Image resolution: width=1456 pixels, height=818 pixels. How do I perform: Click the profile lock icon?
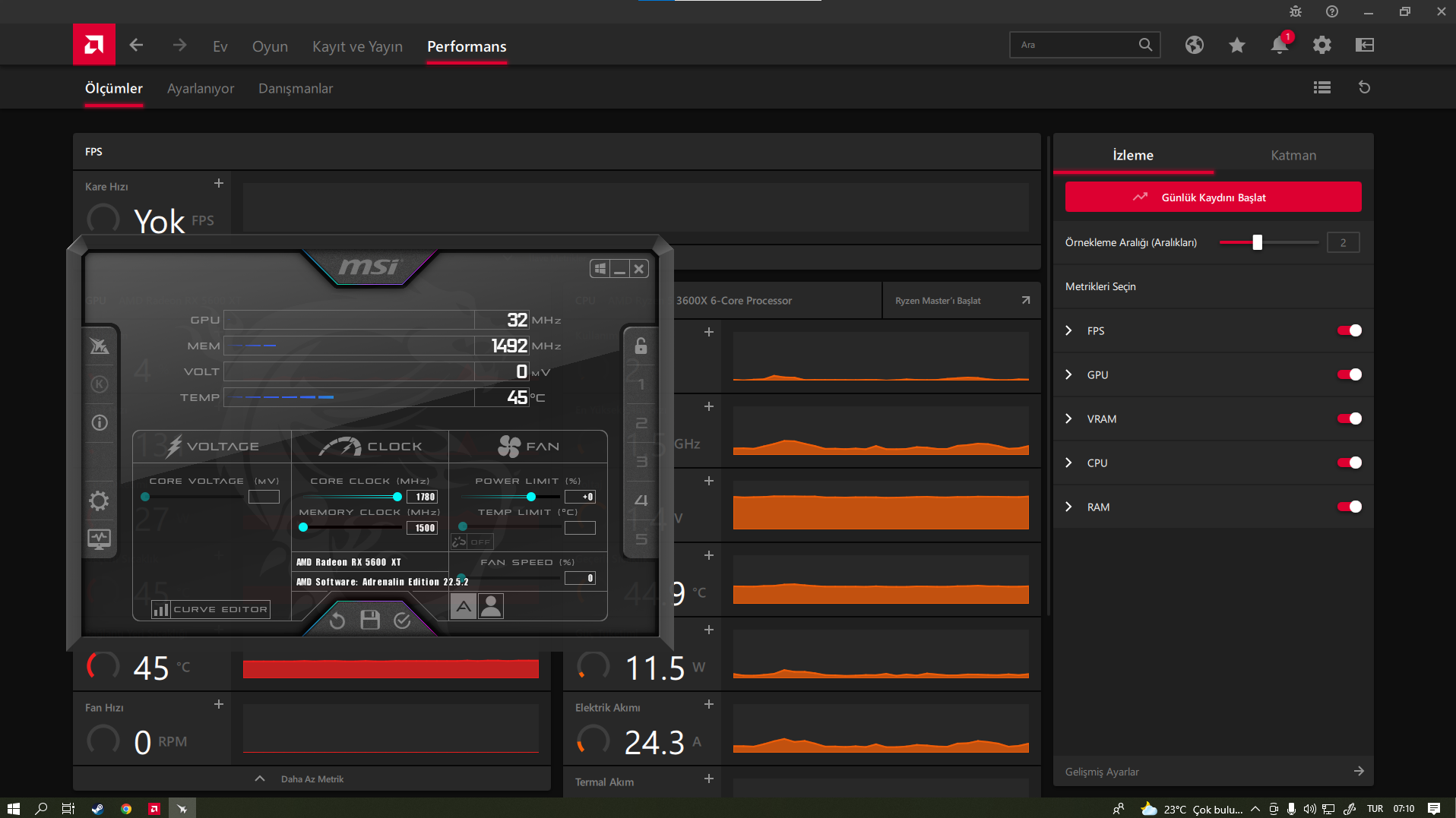[x=641, y=346]
